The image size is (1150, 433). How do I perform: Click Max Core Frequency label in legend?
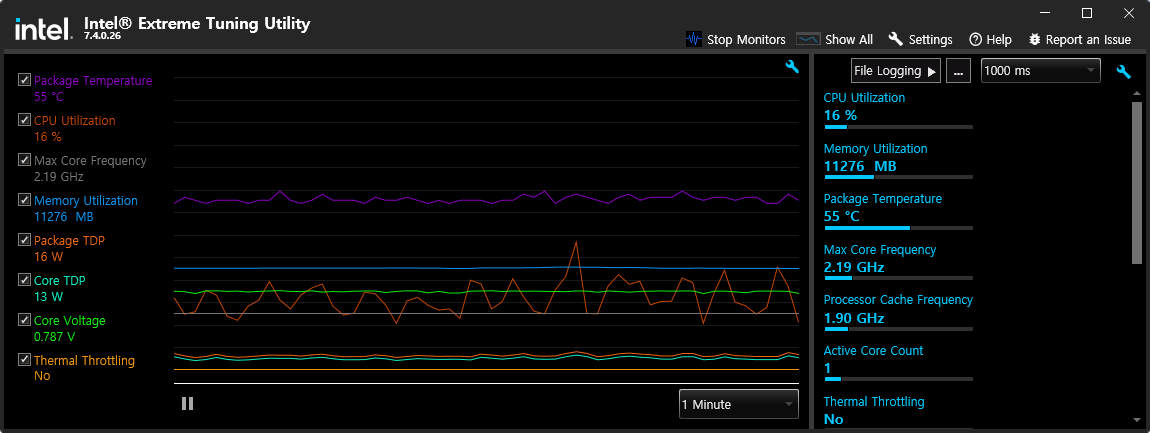(x=90, y=160)
